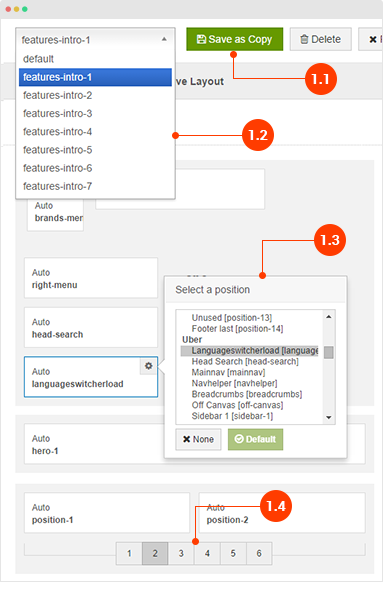Click the position list scrollbar thumb
383x592 pixels.
(329, 352)
